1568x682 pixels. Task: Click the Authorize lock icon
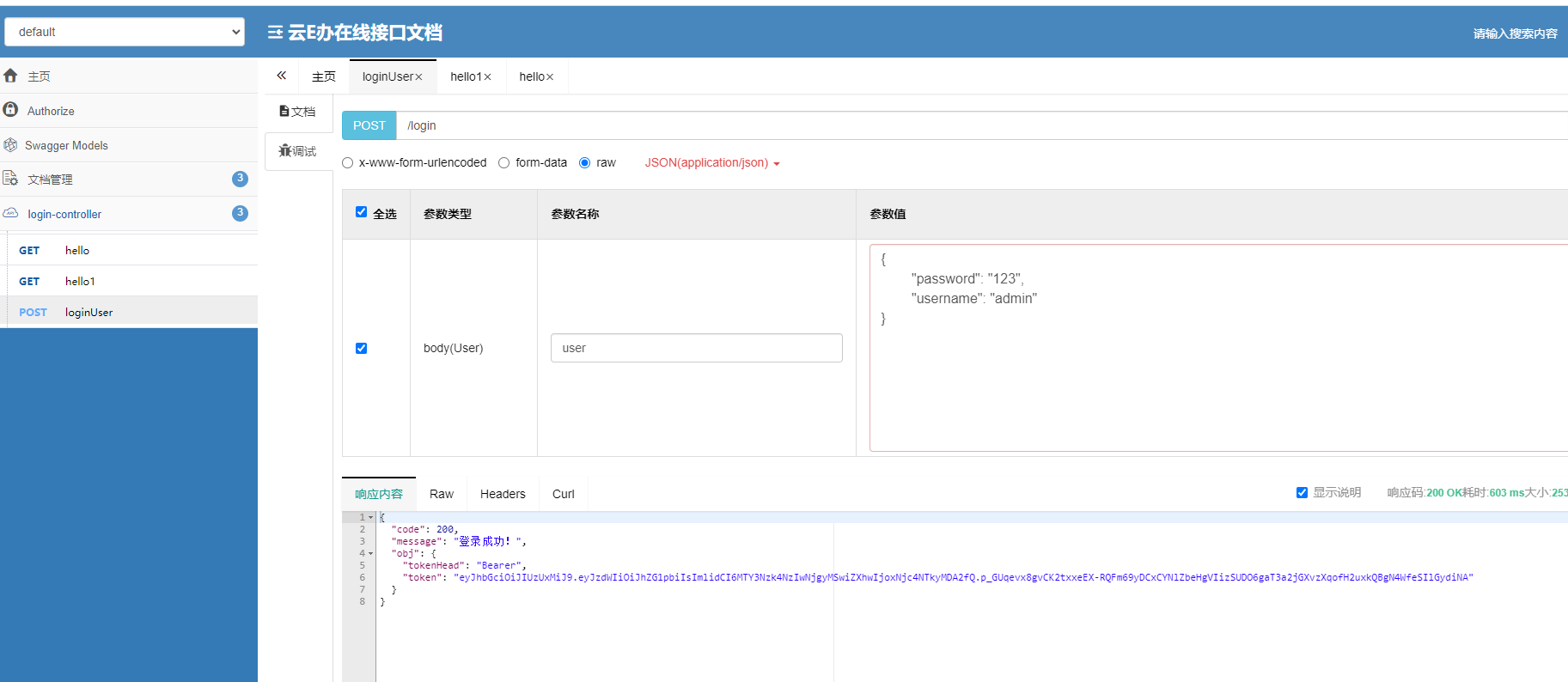point(10,110)
